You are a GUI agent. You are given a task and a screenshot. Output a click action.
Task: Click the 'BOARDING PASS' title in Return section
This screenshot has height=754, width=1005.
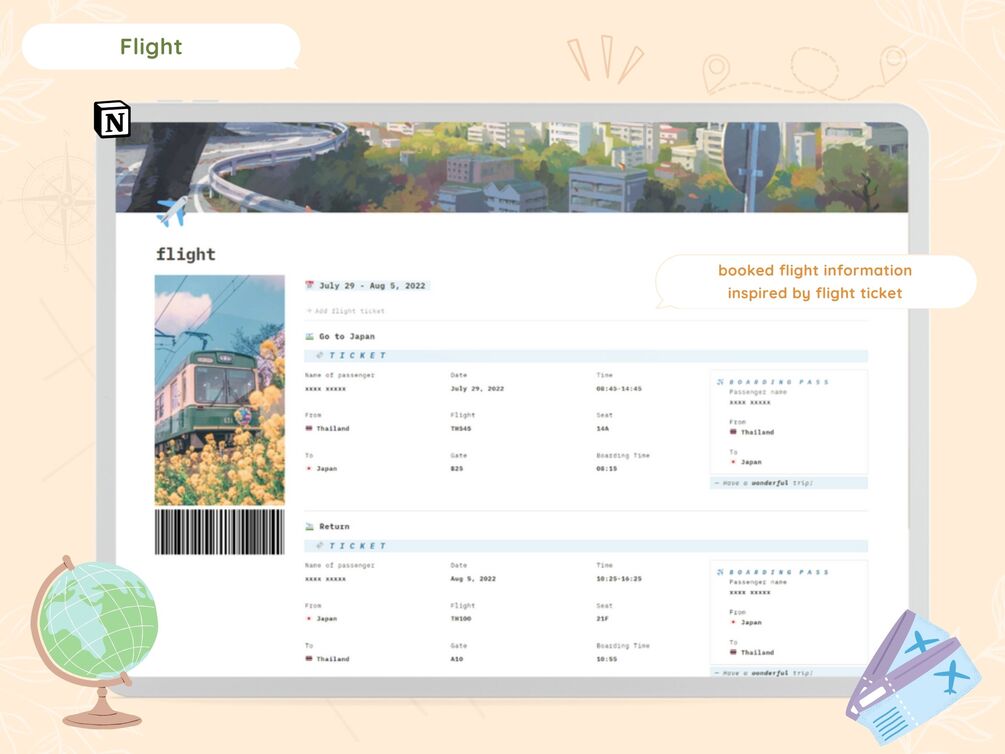(x=779, y=572)
